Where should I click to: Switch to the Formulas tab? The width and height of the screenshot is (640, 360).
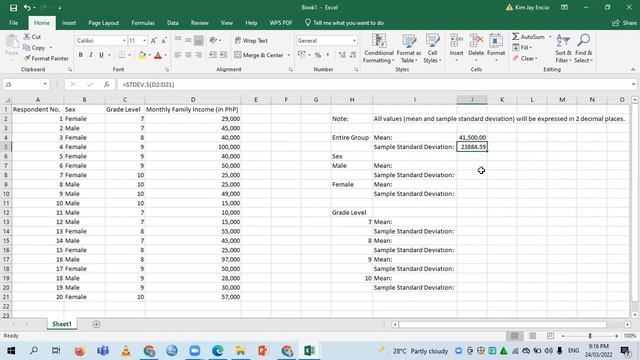(x=143, y=23)
